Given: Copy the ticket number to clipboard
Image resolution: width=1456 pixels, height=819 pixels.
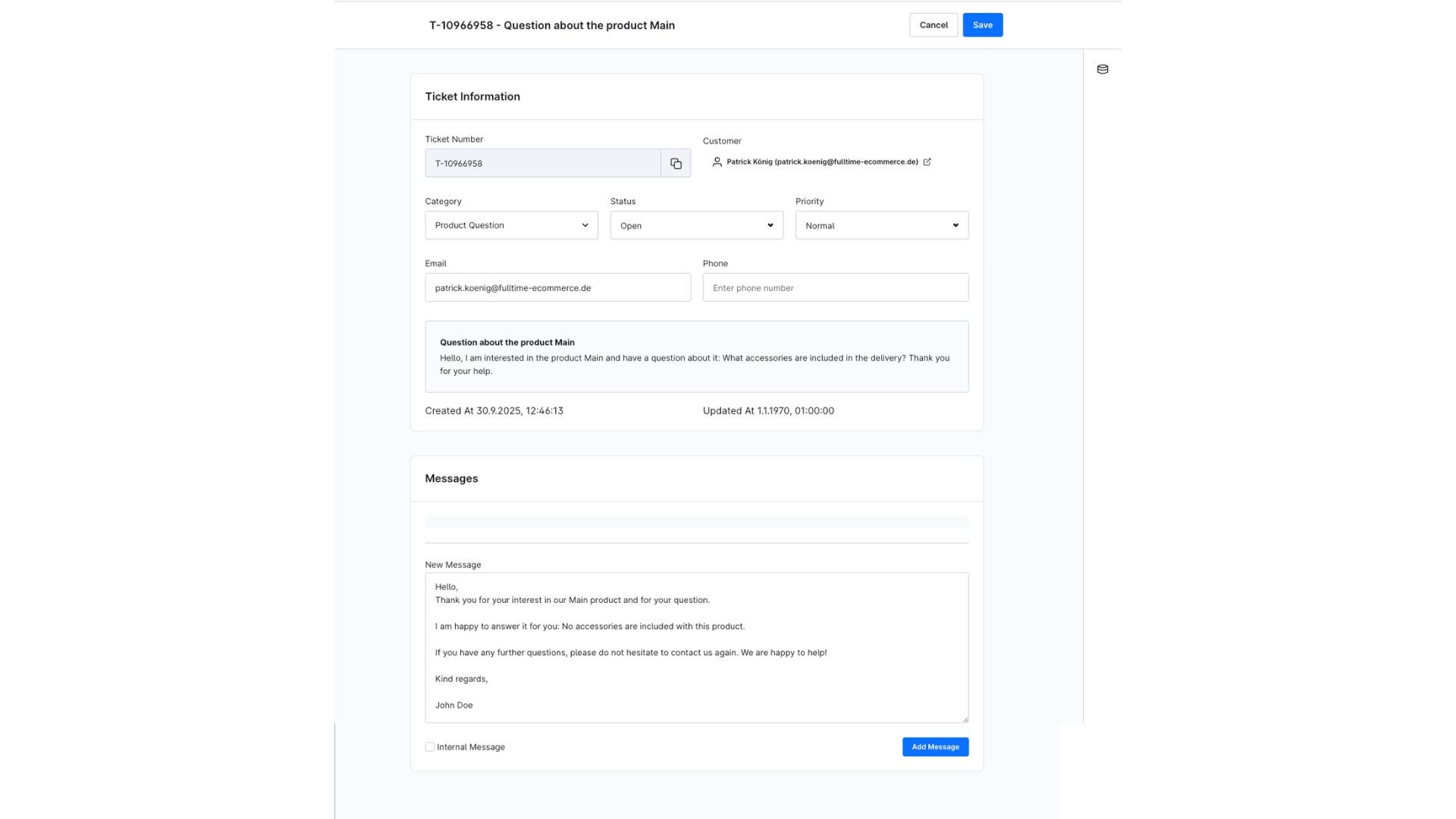Looking at the screenshot, I should tap(675, 164).
